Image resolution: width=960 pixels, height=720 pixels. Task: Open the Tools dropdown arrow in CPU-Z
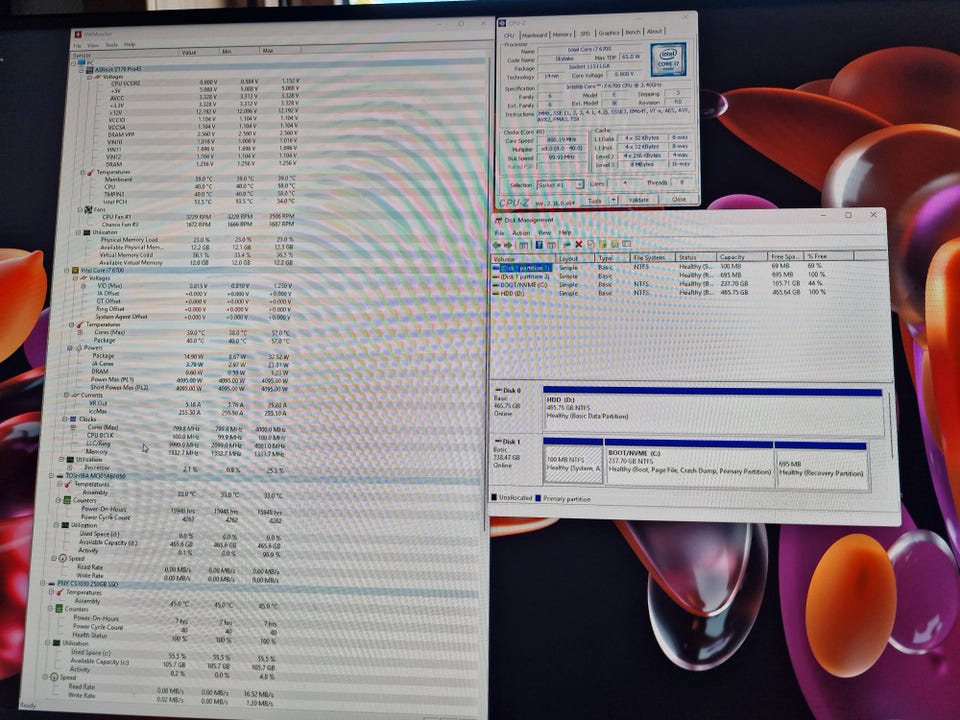click(x=613, y=200)
